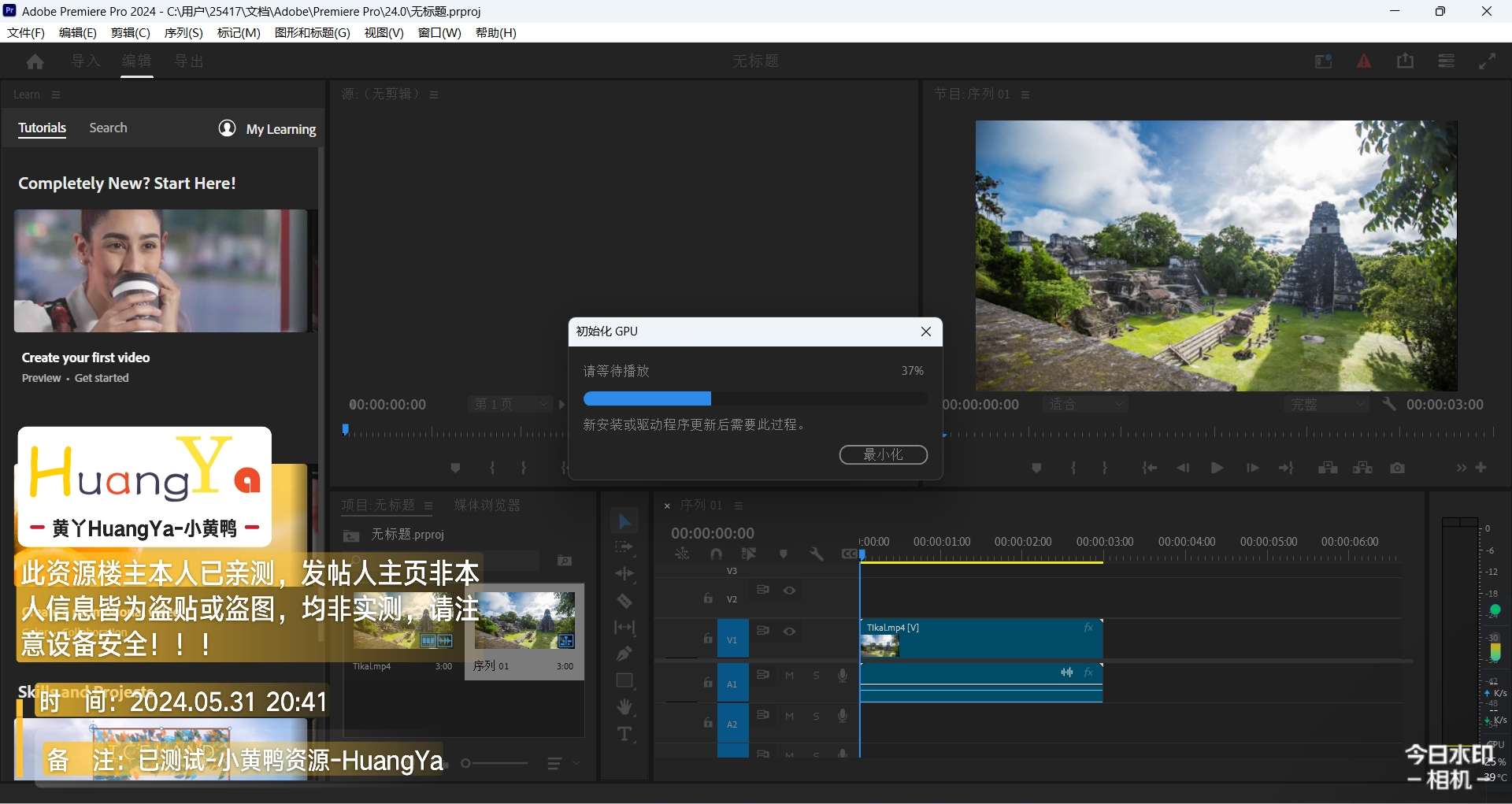Open Quick Export share icon

coord(1405,61)
